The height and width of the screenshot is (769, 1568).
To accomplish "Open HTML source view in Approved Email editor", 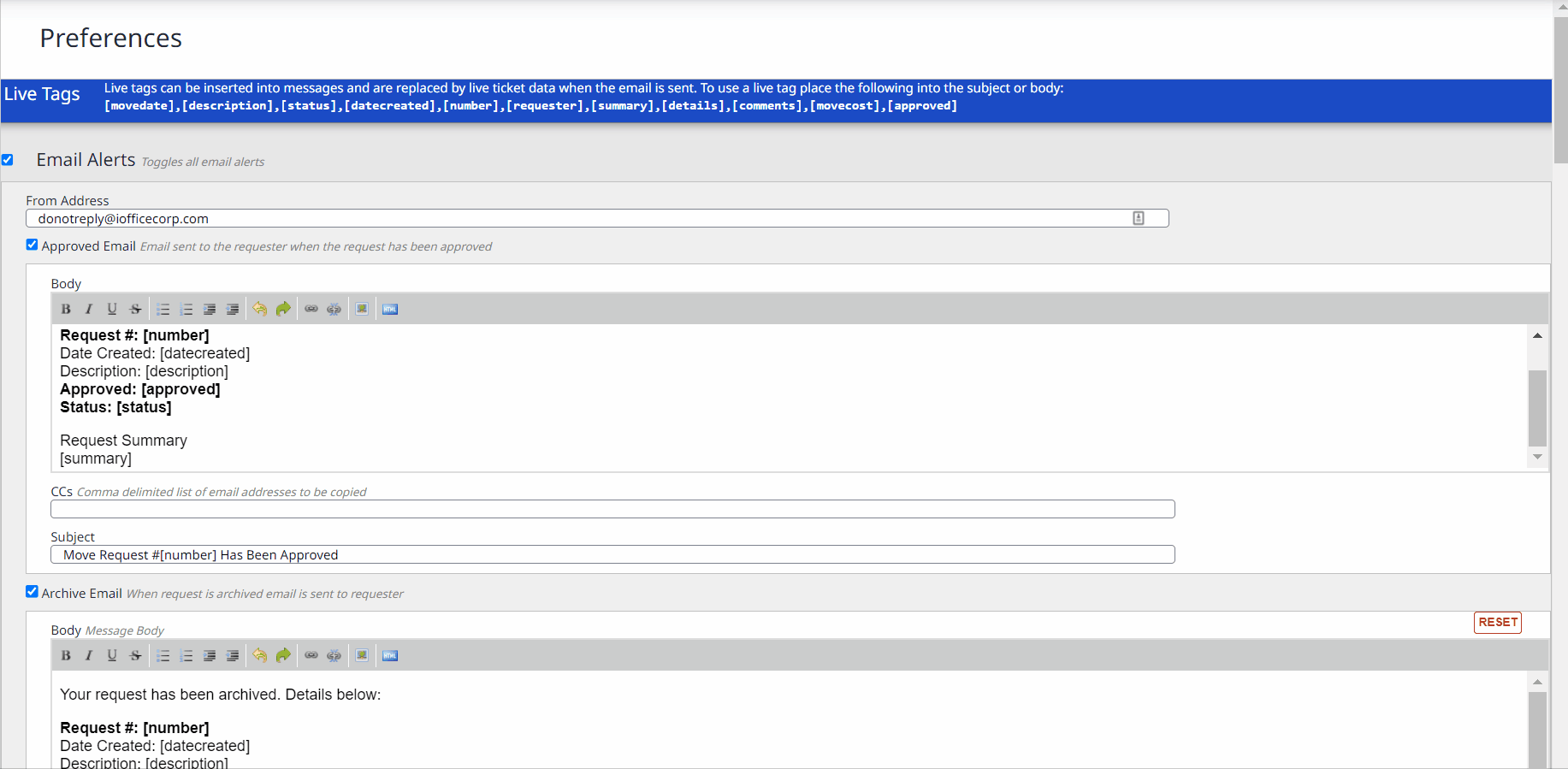I will (x=390, y=310).
